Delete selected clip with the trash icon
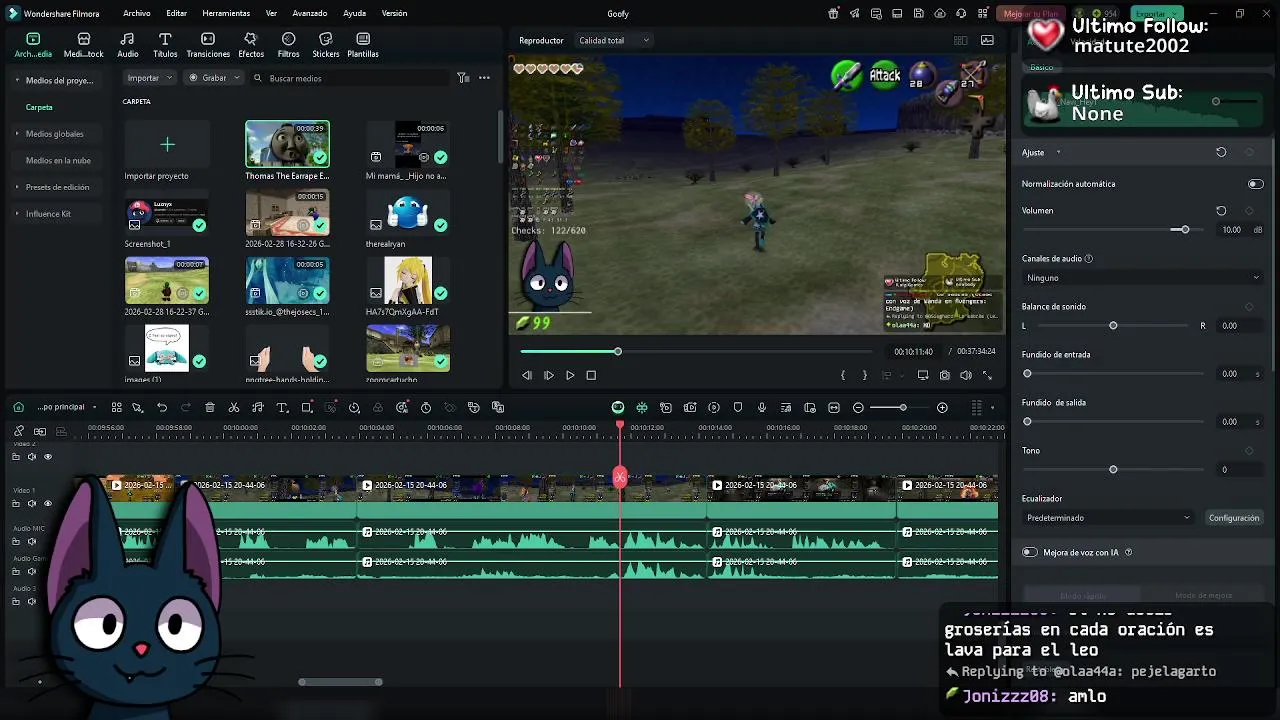 (x=210, y=408)
